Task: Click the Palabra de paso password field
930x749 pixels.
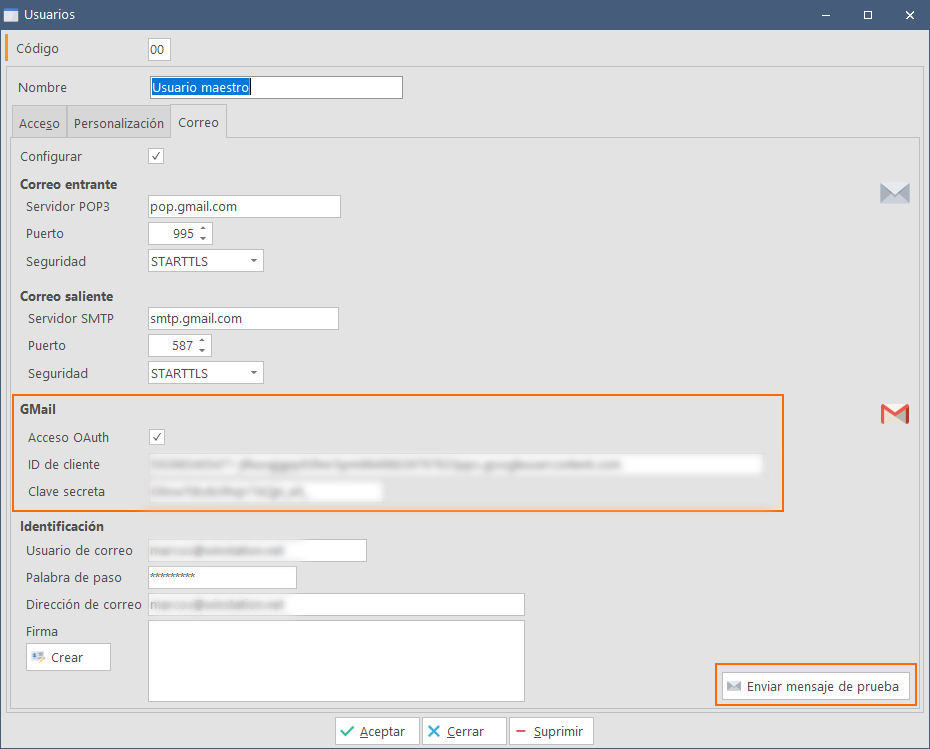Action: 222,578
